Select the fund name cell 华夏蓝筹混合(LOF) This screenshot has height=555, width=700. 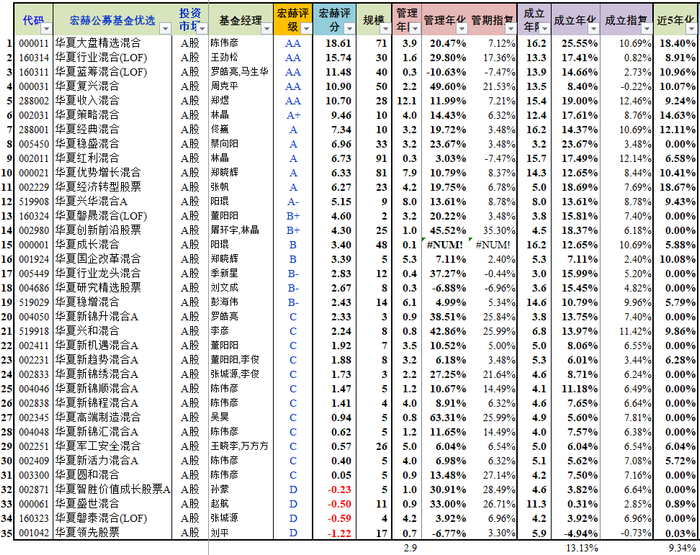(112, 72)
